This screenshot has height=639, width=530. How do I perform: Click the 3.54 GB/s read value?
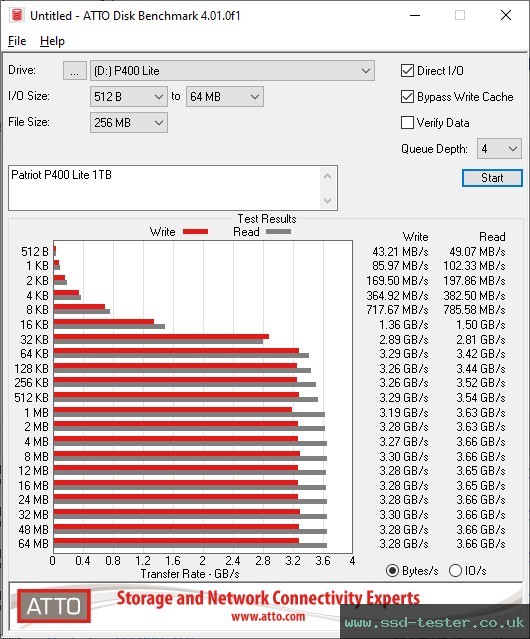click(x=481, y=398)
